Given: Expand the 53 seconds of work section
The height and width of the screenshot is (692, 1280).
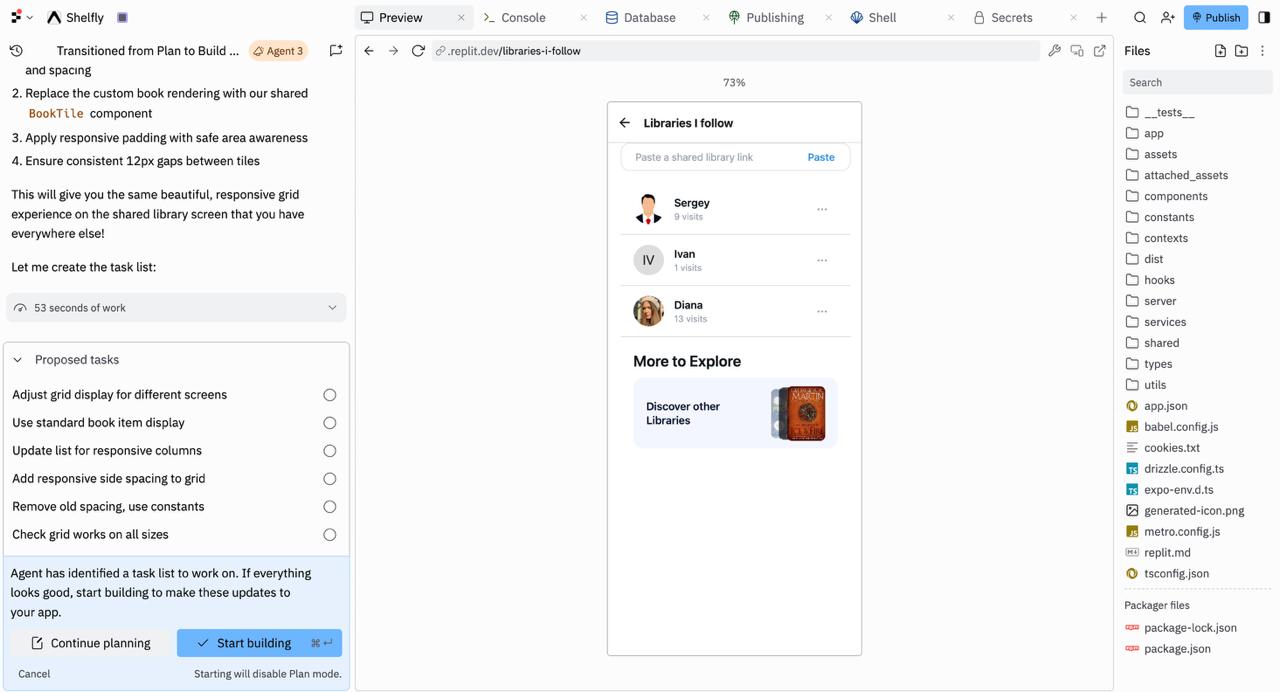Looking at the screenshot, I should (x=176, y=308).
